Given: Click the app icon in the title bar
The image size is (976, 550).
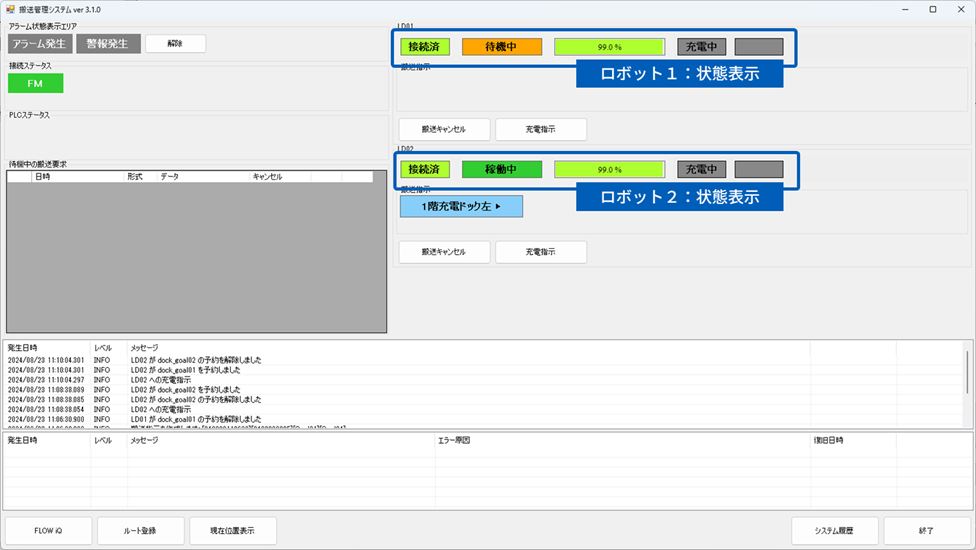Looking at the screenshot, I should 10,9.
